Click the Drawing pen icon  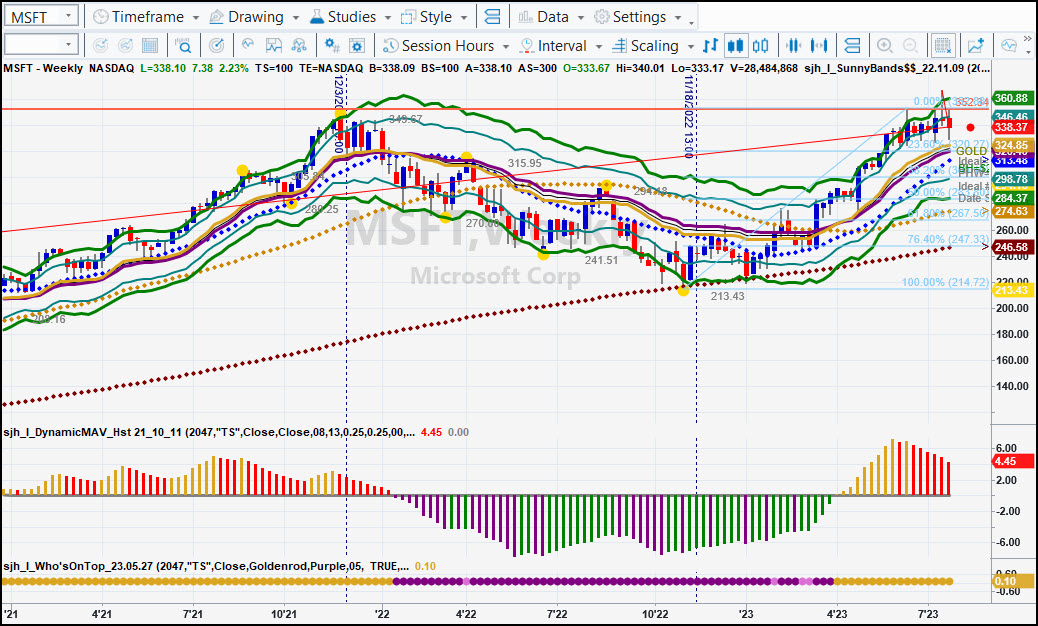216,17
